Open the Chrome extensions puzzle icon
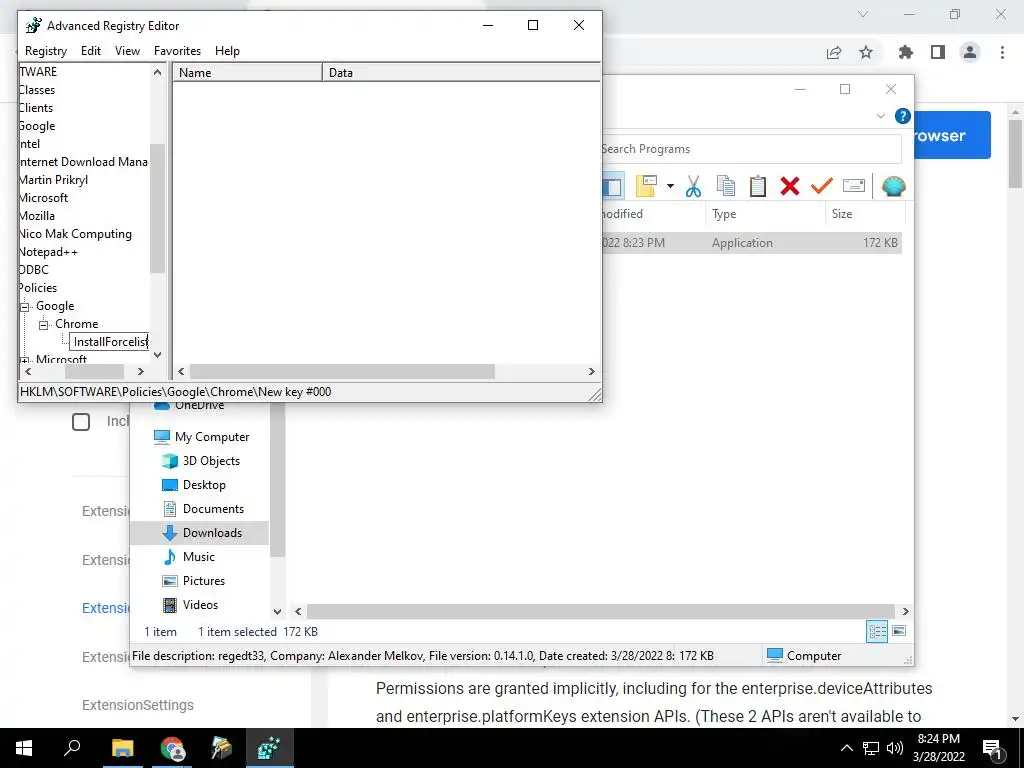This screenshot has width=1024, height=768. [x=906, y=52]
